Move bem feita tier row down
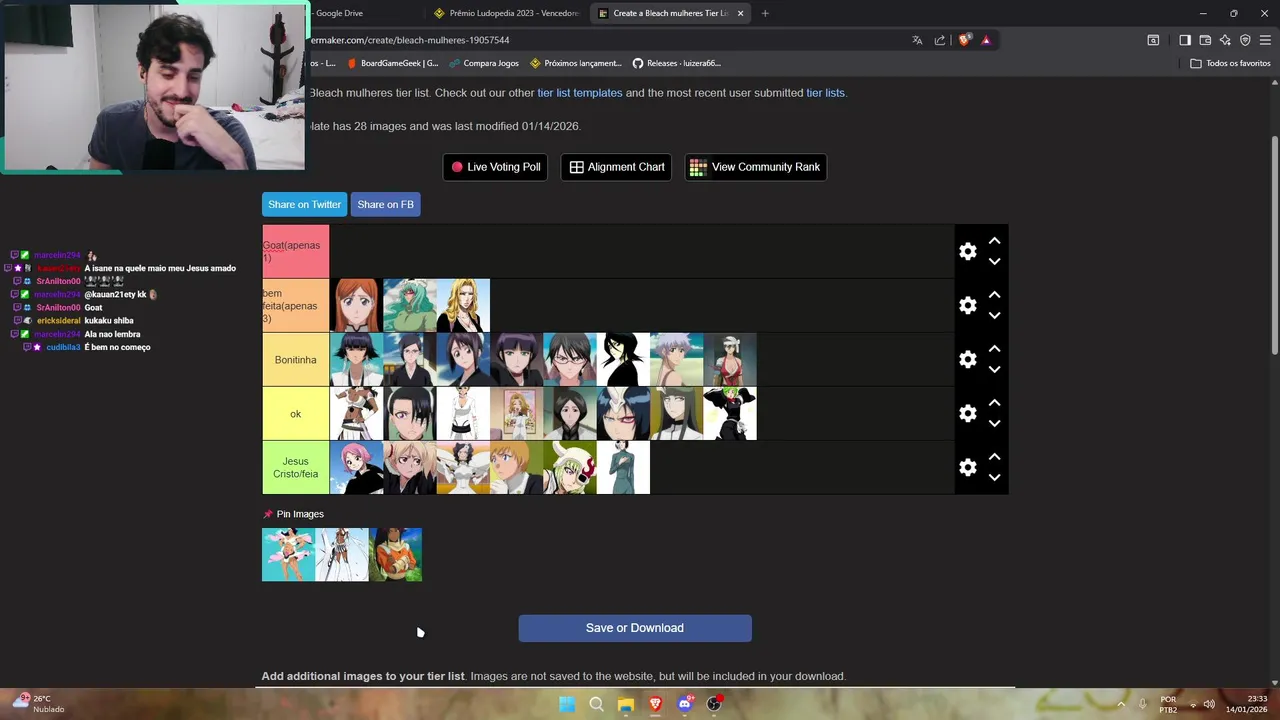 994,316
